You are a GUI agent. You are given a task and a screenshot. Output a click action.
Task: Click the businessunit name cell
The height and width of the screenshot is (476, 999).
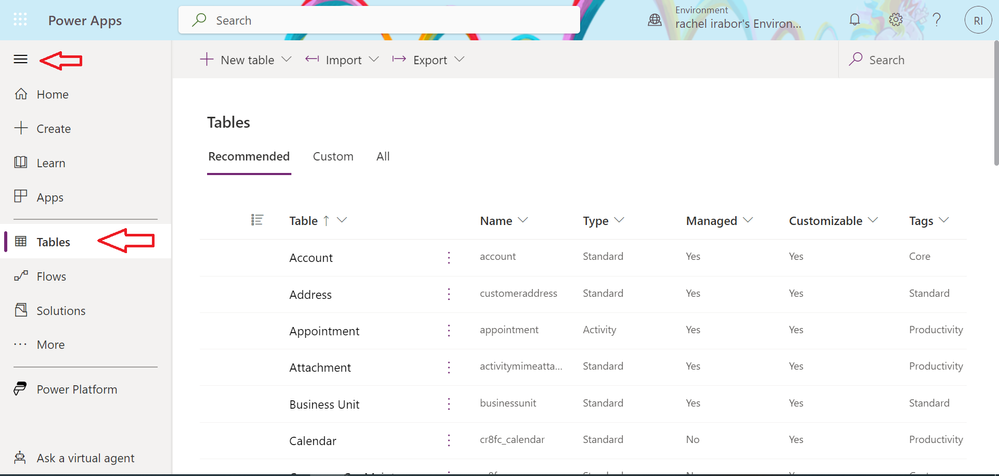[507, 403]
